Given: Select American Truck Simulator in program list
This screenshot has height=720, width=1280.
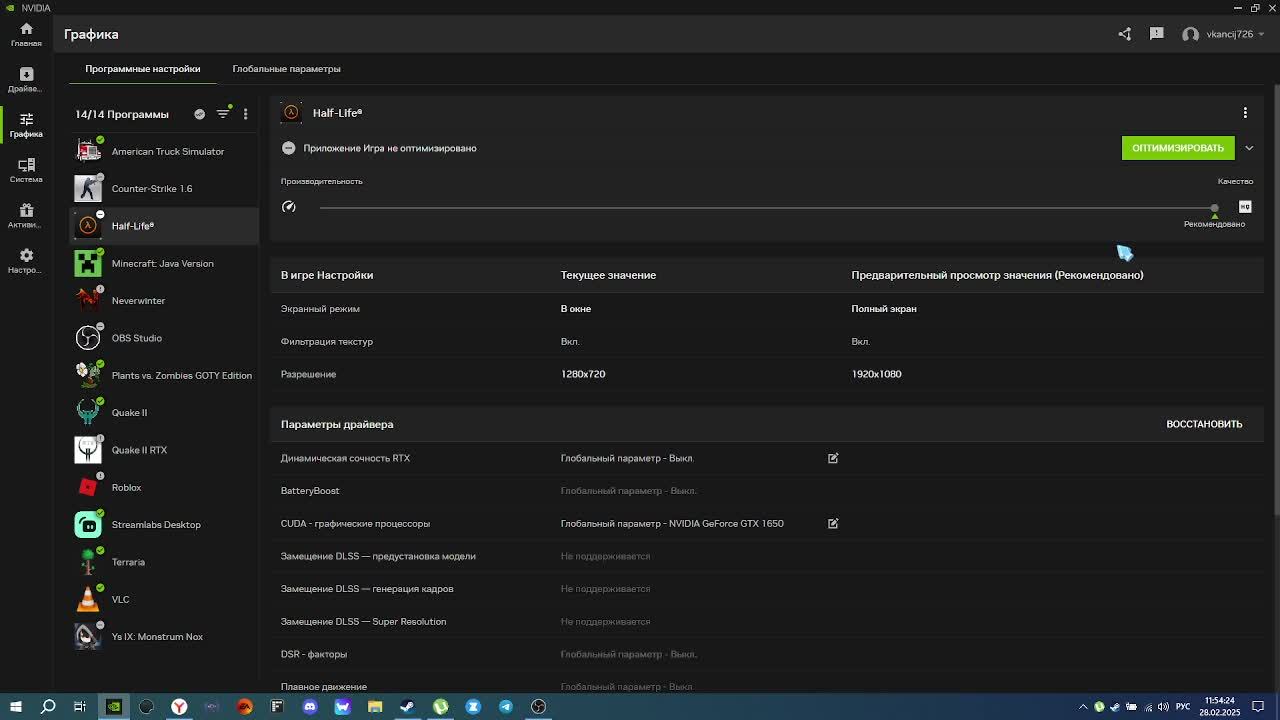Looking at the screenshot, I should pyautogui.click(x=165, y=152).
